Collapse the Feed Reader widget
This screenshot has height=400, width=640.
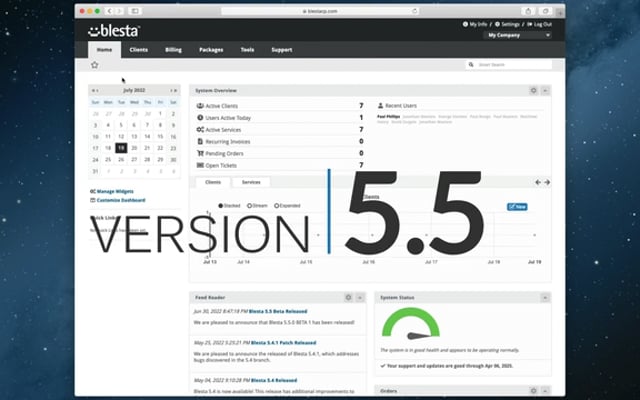pyautogui.click(x=360, y=298)
